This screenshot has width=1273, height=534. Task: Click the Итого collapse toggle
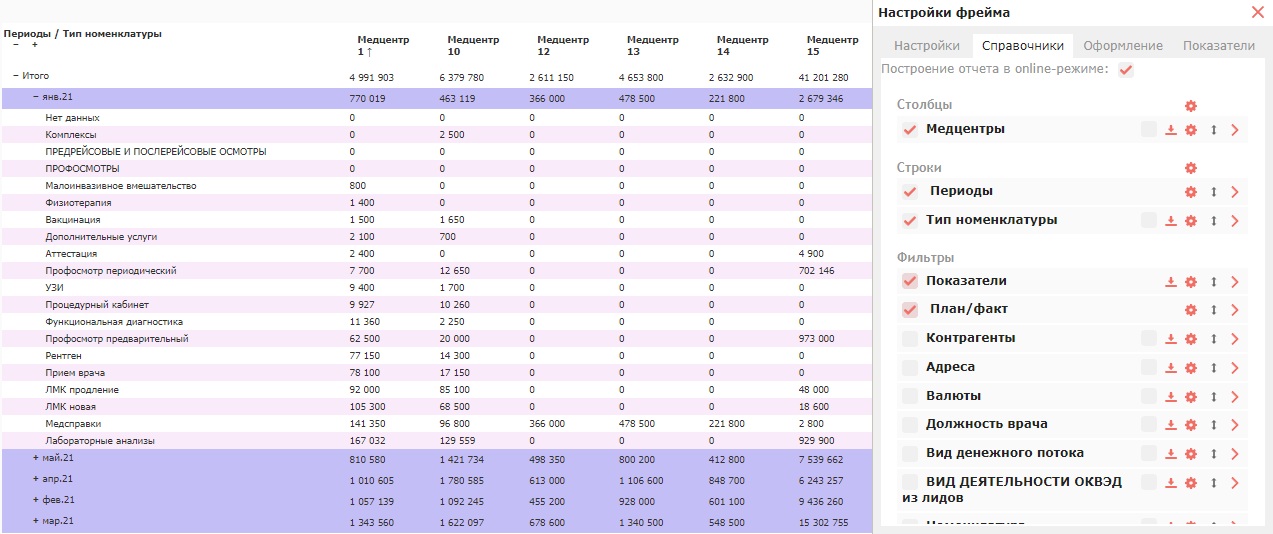[16, 76]
